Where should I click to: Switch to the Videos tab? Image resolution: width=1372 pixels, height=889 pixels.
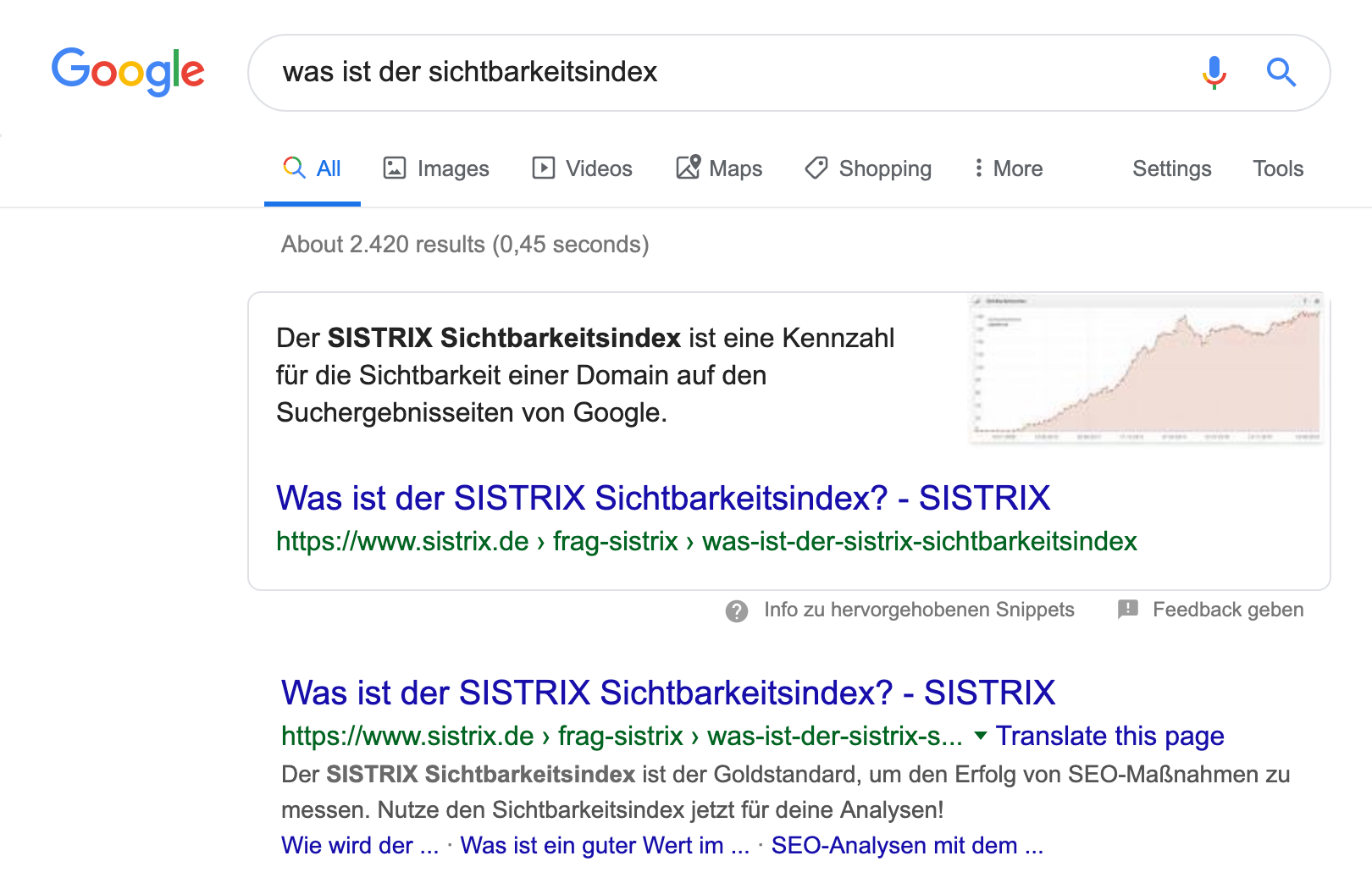point(582,168)
